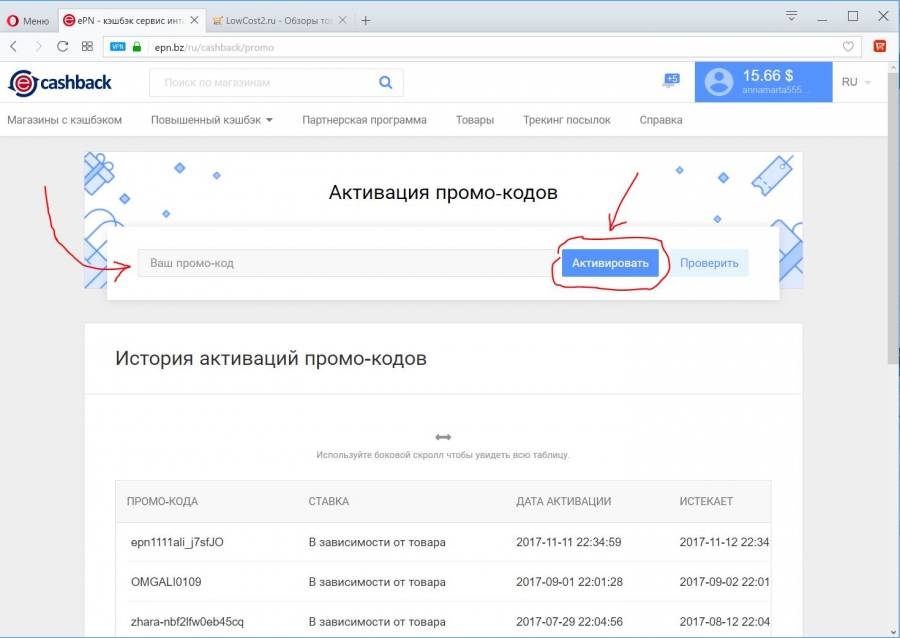Click the ePN cashback logo

(x=61, y=83)
